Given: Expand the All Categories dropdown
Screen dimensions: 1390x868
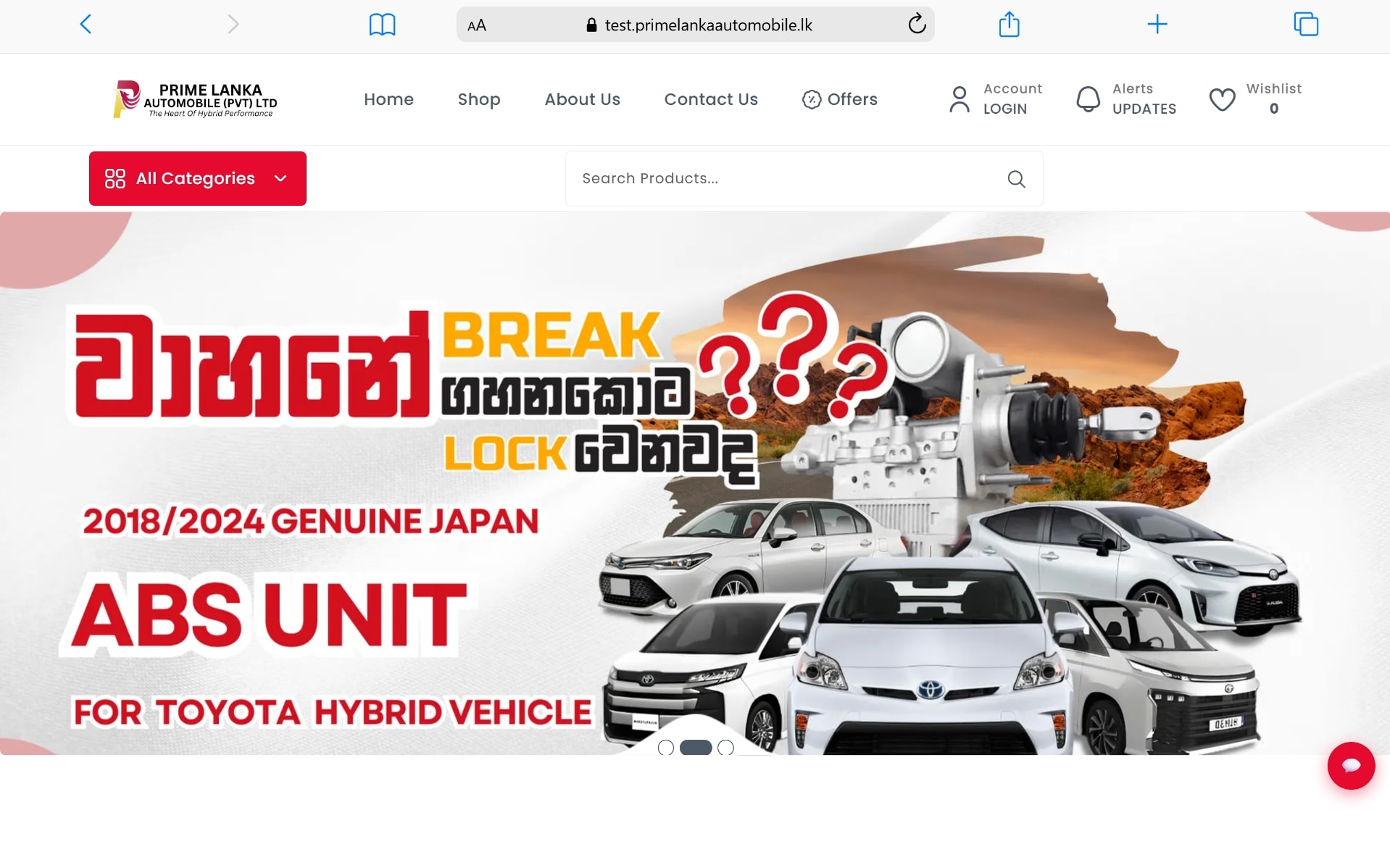Looking at the screenshot, I should point(198,178).
